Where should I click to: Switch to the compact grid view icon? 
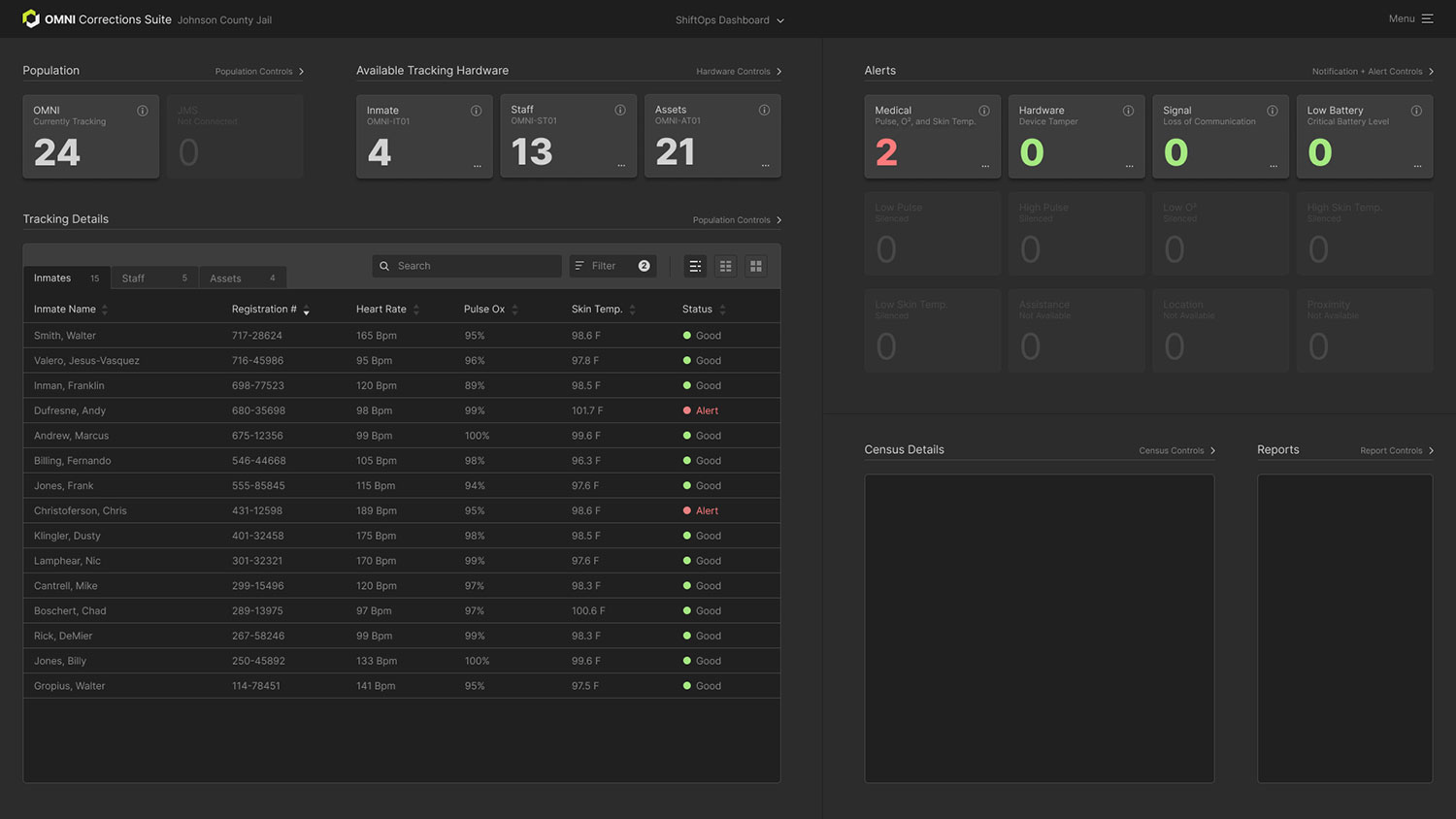(x=725, y=265)
